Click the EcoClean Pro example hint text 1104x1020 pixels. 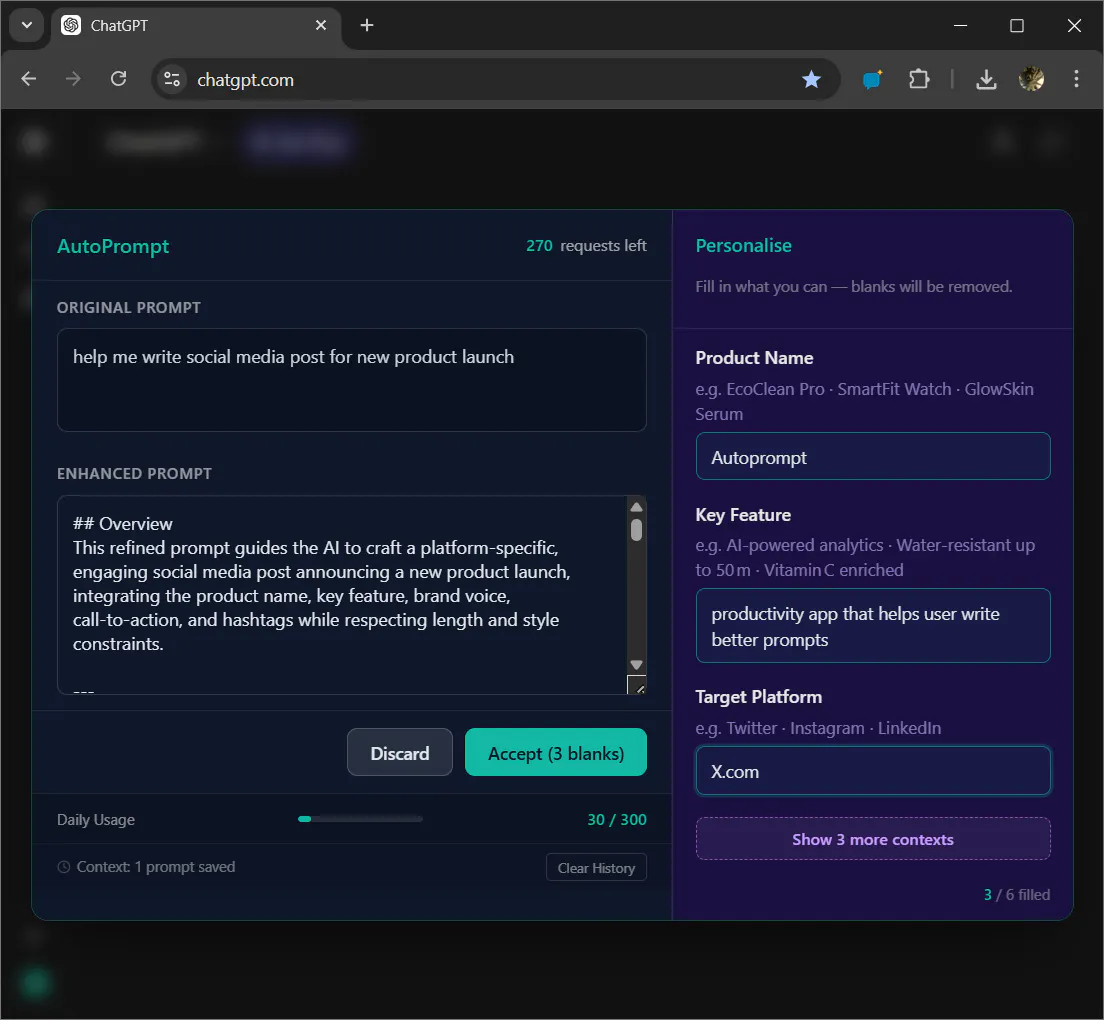pyautogui.click(x=865, y=401)
